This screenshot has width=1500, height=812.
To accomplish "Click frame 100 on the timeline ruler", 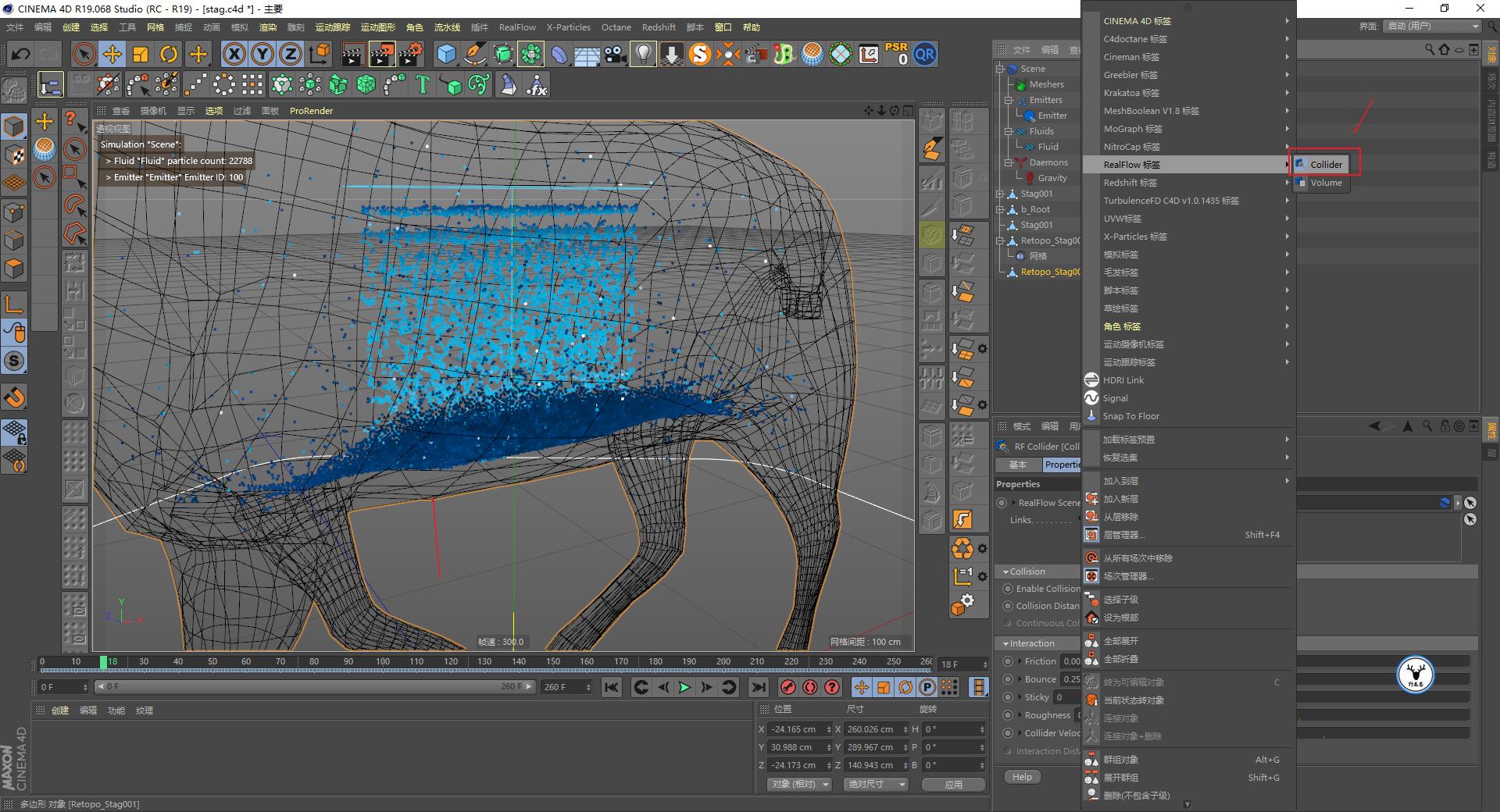I will (x=383, y=662).
